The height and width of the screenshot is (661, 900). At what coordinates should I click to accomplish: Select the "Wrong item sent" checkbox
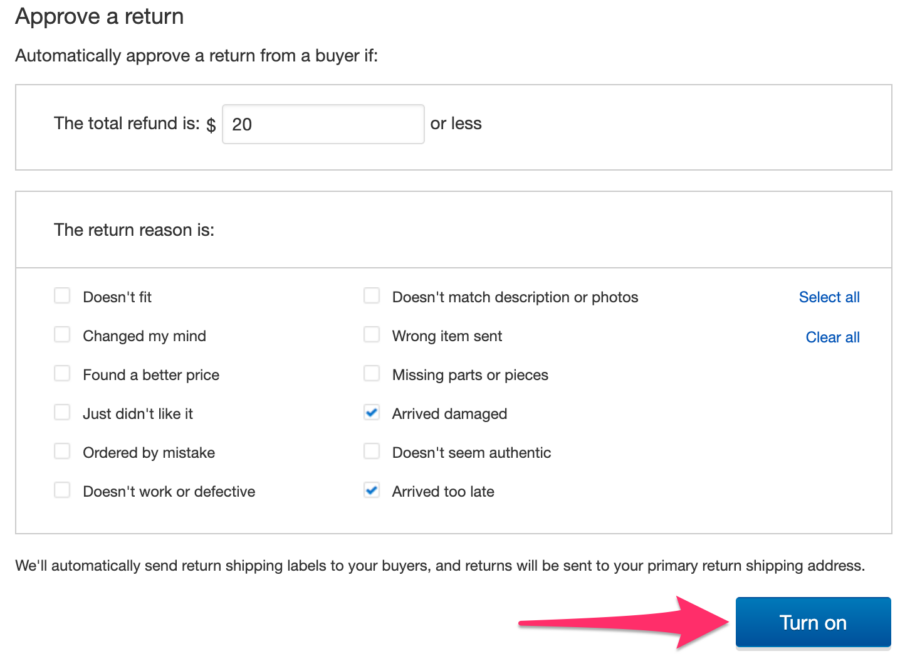(372, 335)
